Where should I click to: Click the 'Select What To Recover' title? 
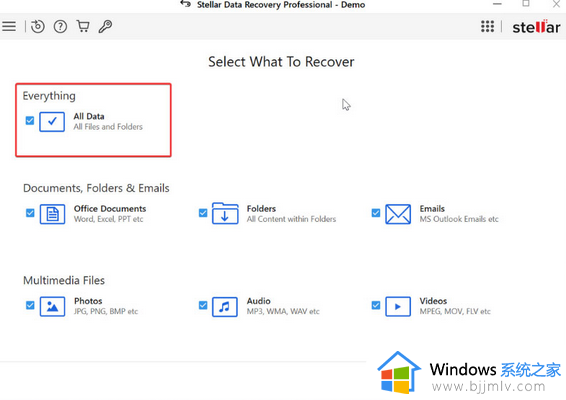[x=281, y=62]
